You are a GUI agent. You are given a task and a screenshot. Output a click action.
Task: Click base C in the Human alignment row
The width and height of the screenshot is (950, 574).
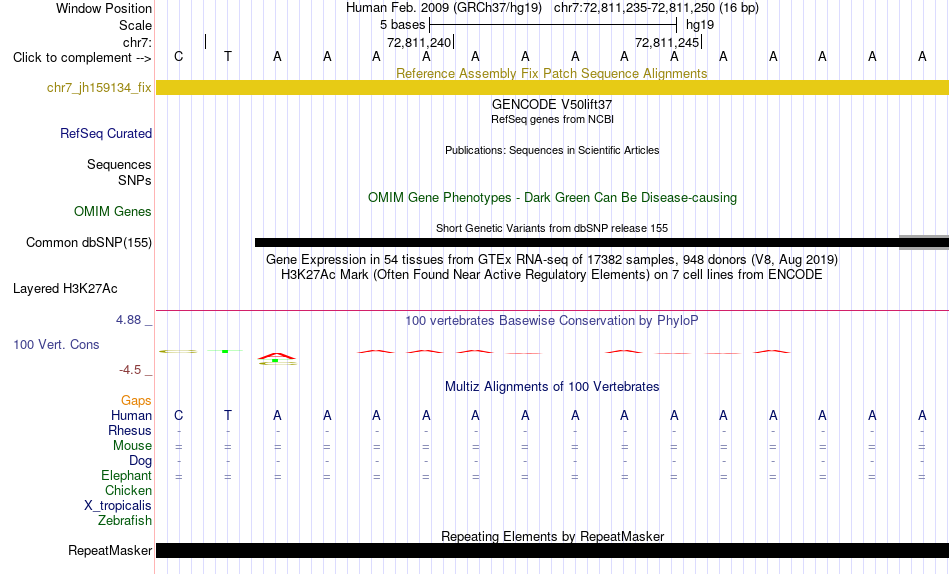(178, 415)
